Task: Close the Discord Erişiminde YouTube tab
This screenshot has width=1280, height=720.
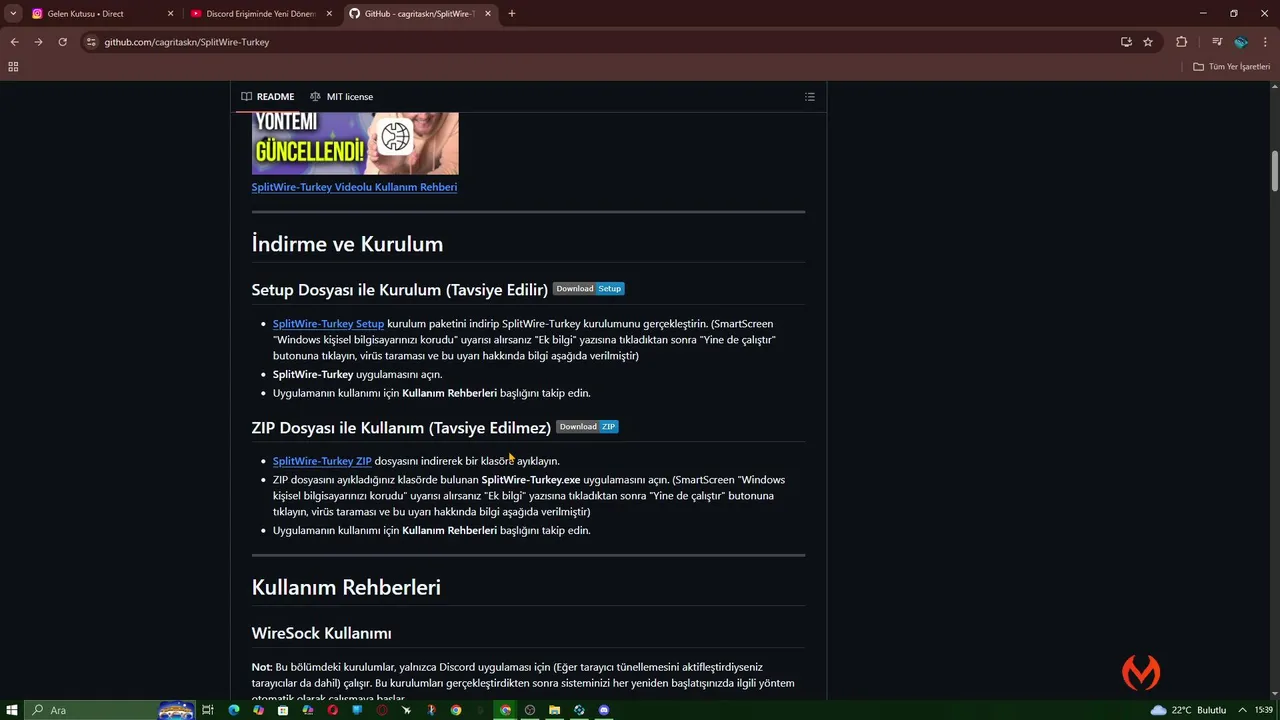Action: 329,14
